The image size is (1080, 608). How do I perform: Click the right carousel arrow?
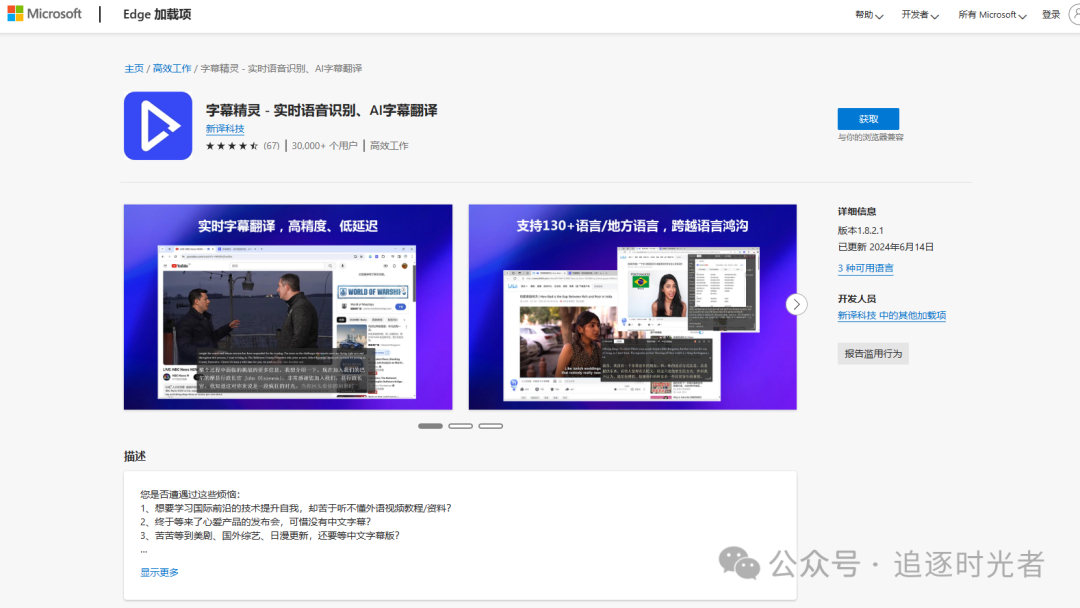pyautogui.click(x=796, y=304)
